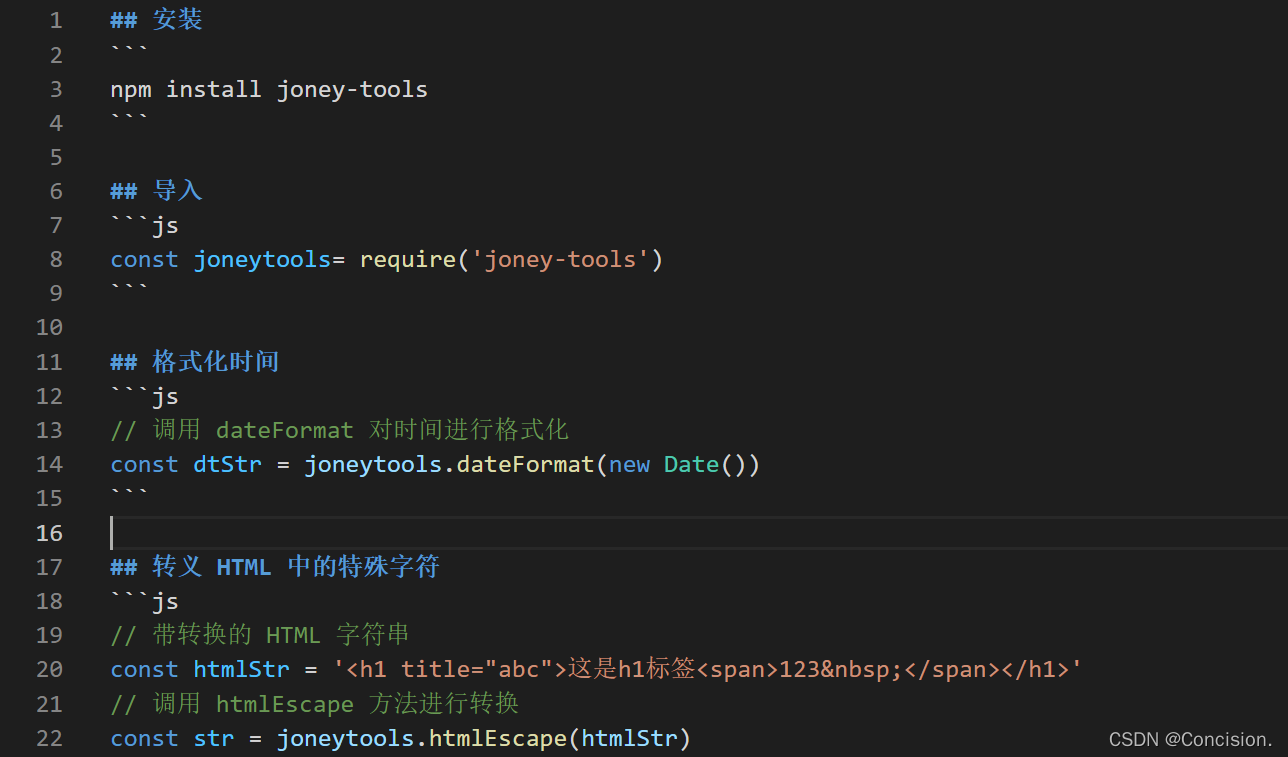Image resolution: width=1288 pixels, height=757 pixels.
Task: Click the 'npm install joney-tools' command text
Action: (269, 89)
